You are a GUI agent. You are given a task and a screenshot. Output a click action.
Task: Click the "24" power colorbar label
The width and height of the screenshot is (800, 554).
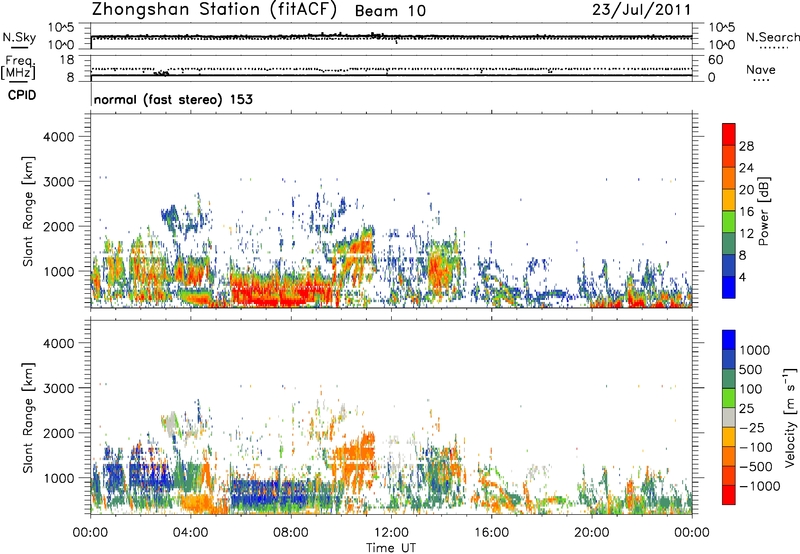[x=746, y=168]
